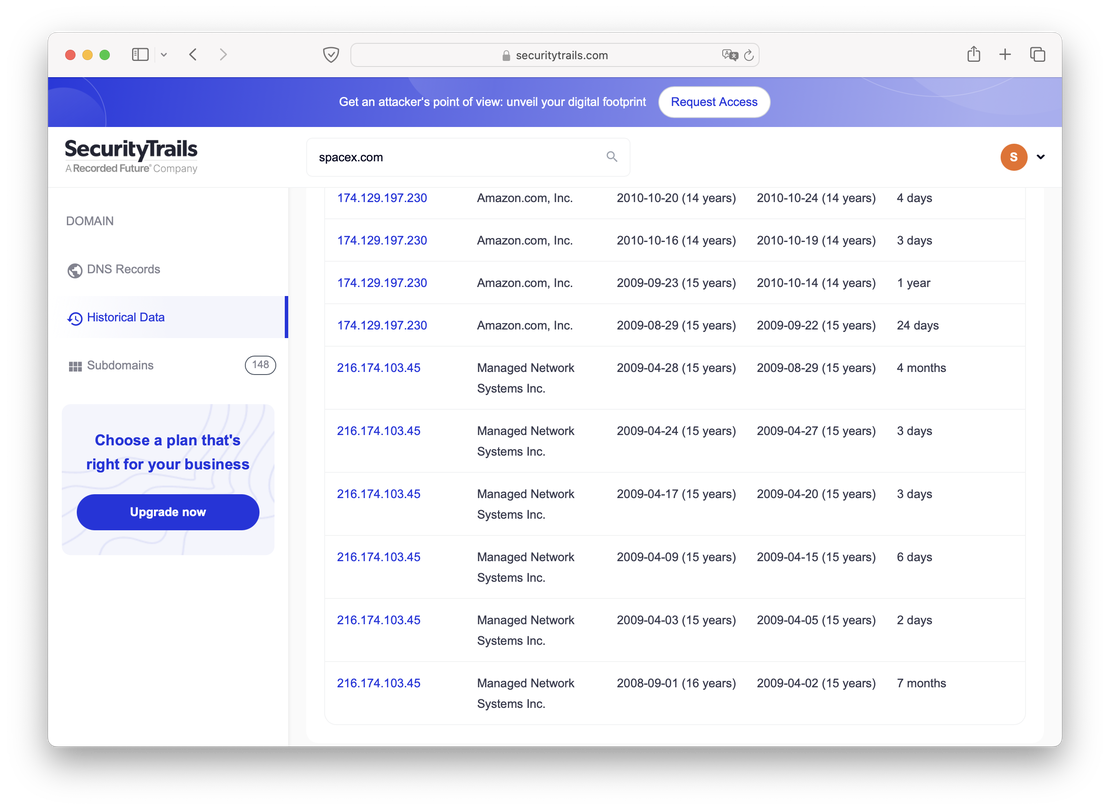Image resolution: width=1110 pixels, height=810 pixels.
Task: Click the spacex.com search input field
Action: click(x=450, y=157)
